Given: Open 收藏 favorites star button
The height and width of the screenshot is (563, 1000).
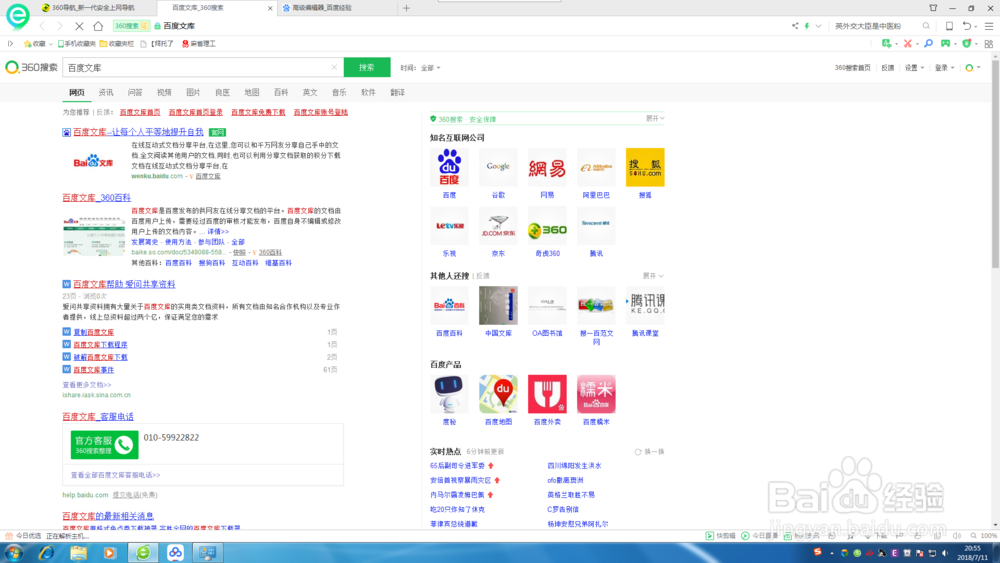Looking at the screenshot, I should click(x=35, y=43).
